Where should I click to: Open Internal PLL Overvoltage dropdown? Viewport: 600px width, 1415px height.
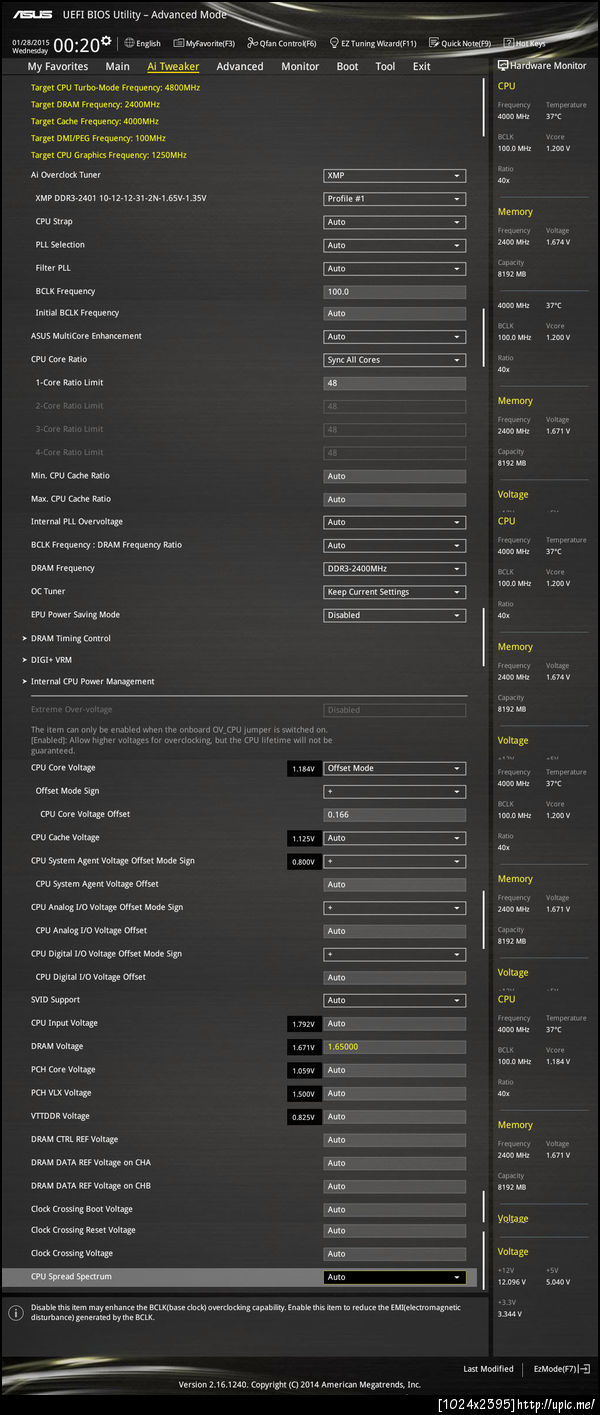pos(395,522)
